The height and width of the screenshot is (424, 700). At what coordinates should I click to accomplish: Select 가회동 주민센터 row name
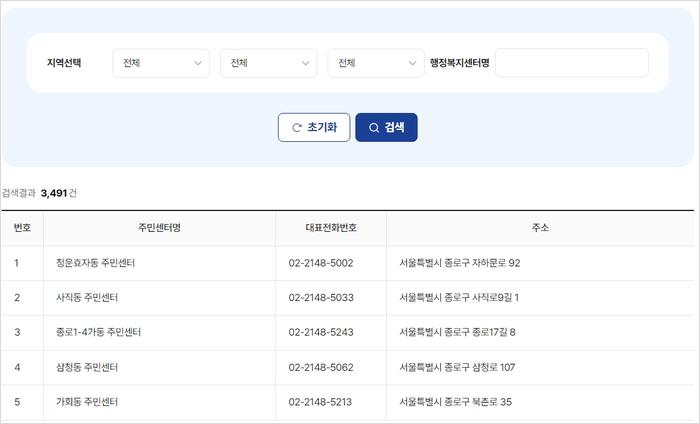pyautogui.click(x=87, y=402)
